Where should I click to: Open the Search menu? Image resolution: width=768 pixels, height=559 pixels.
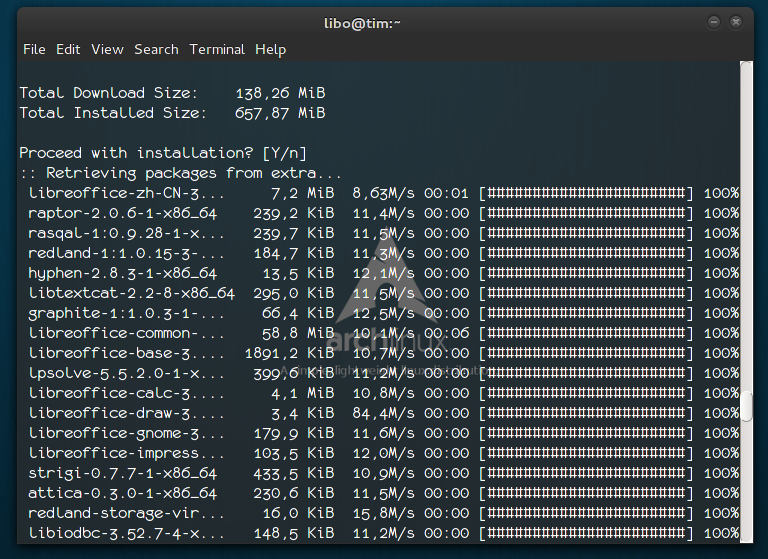[x=156, y=49]
